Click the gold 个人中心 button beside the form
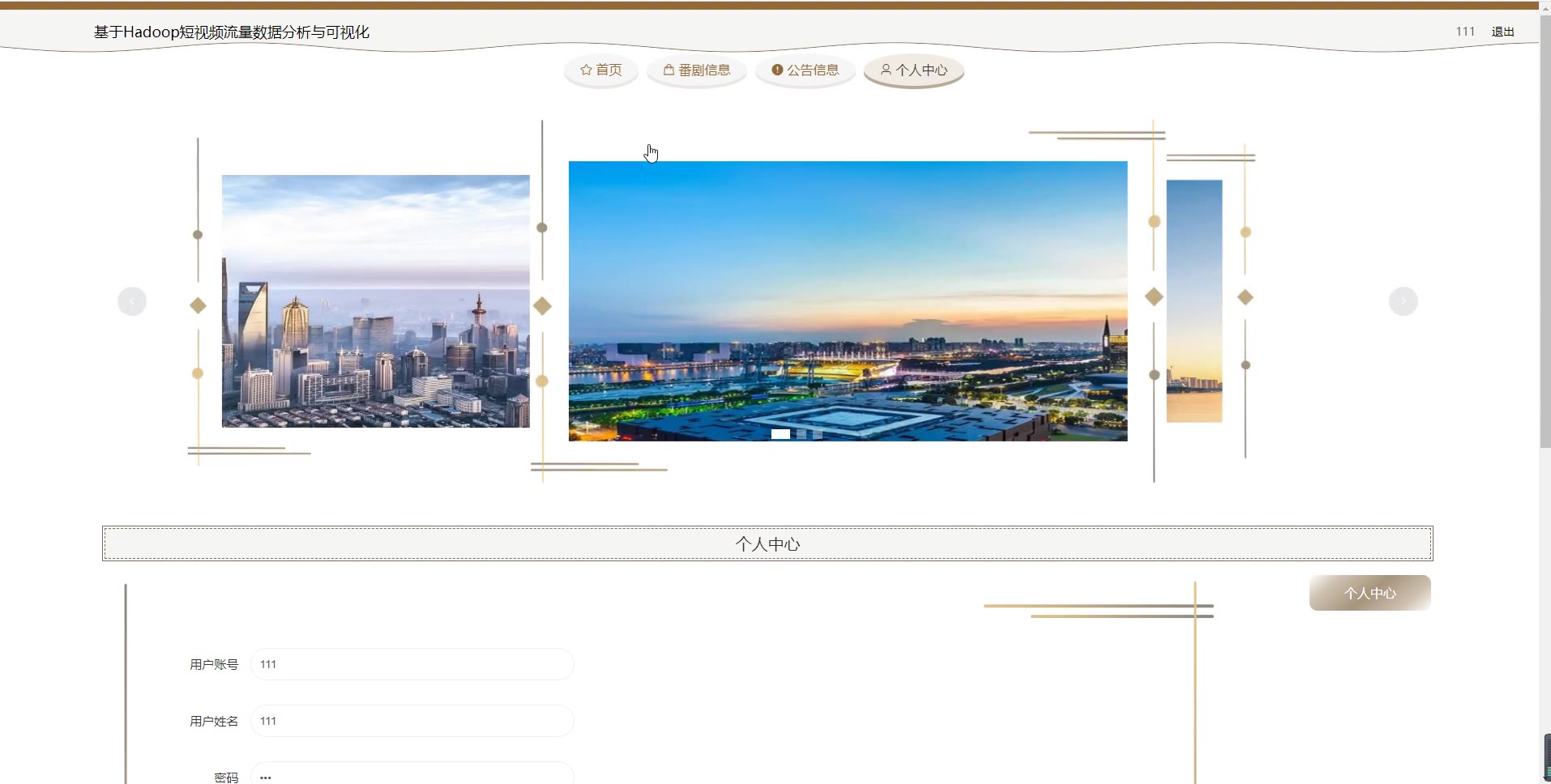1551x784 pixels. (1370, 593)
